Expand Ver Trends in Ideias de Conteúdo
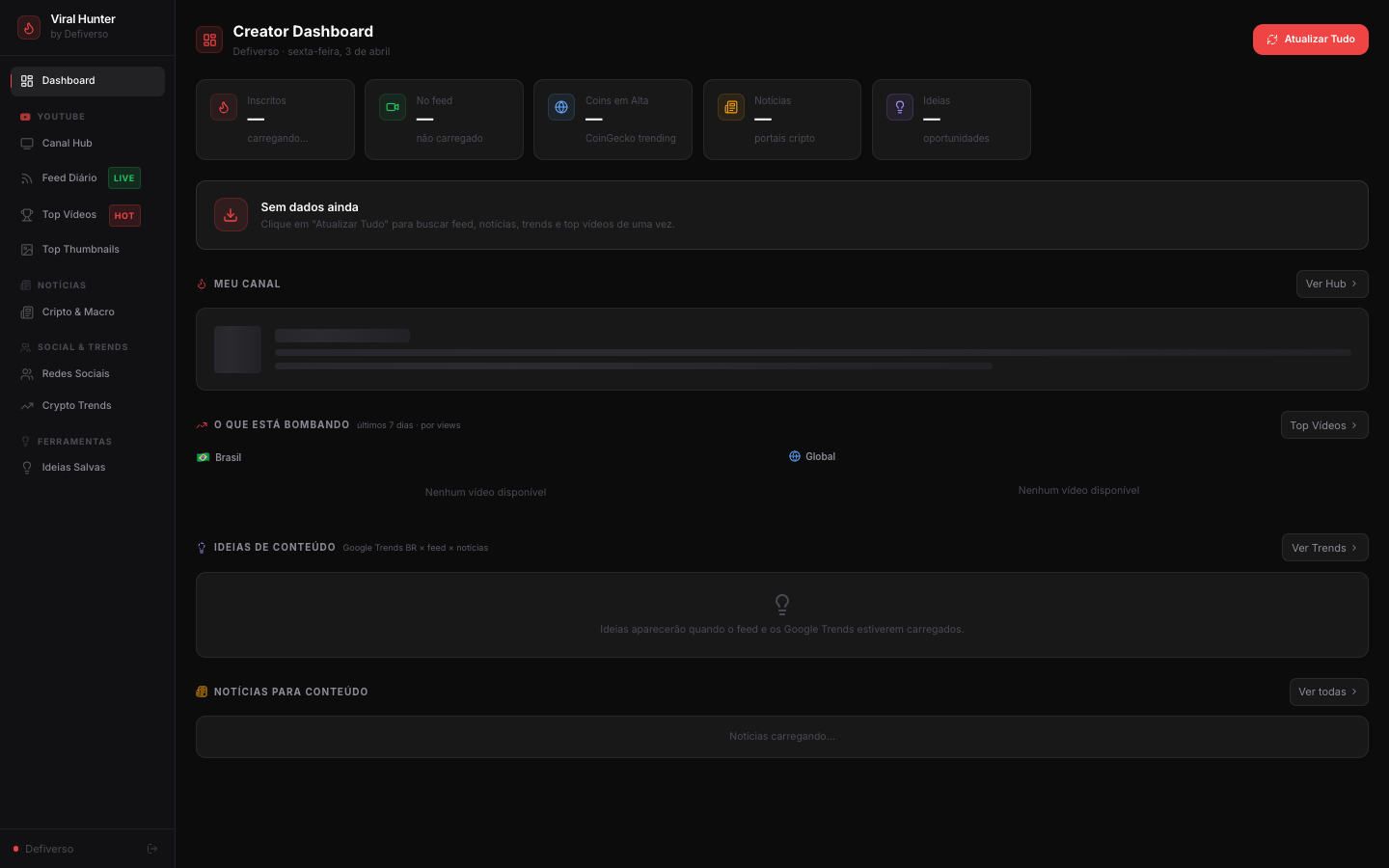Viewport: 1389px width, 868px height. pyautogui.click(x=1324, y=547)
